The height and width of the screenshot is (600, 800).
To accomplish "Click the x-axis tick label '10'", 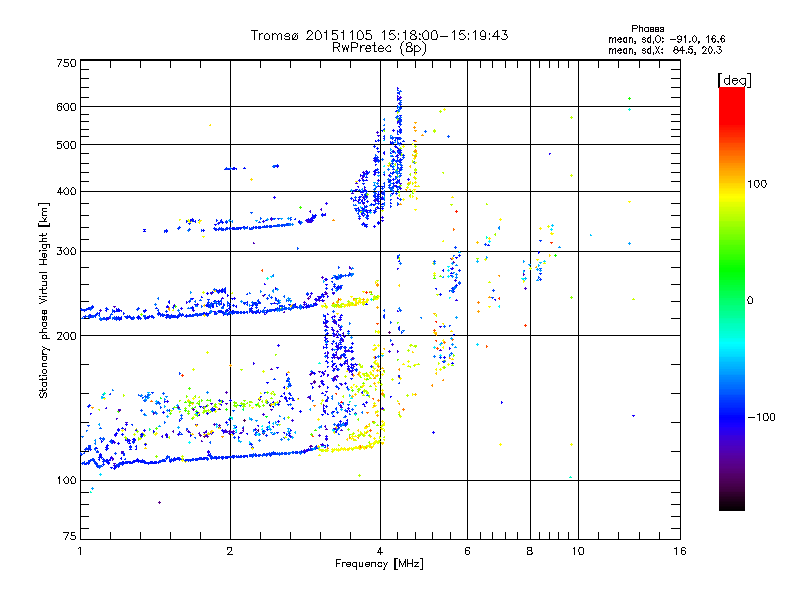I will click(x=578, y=551).
